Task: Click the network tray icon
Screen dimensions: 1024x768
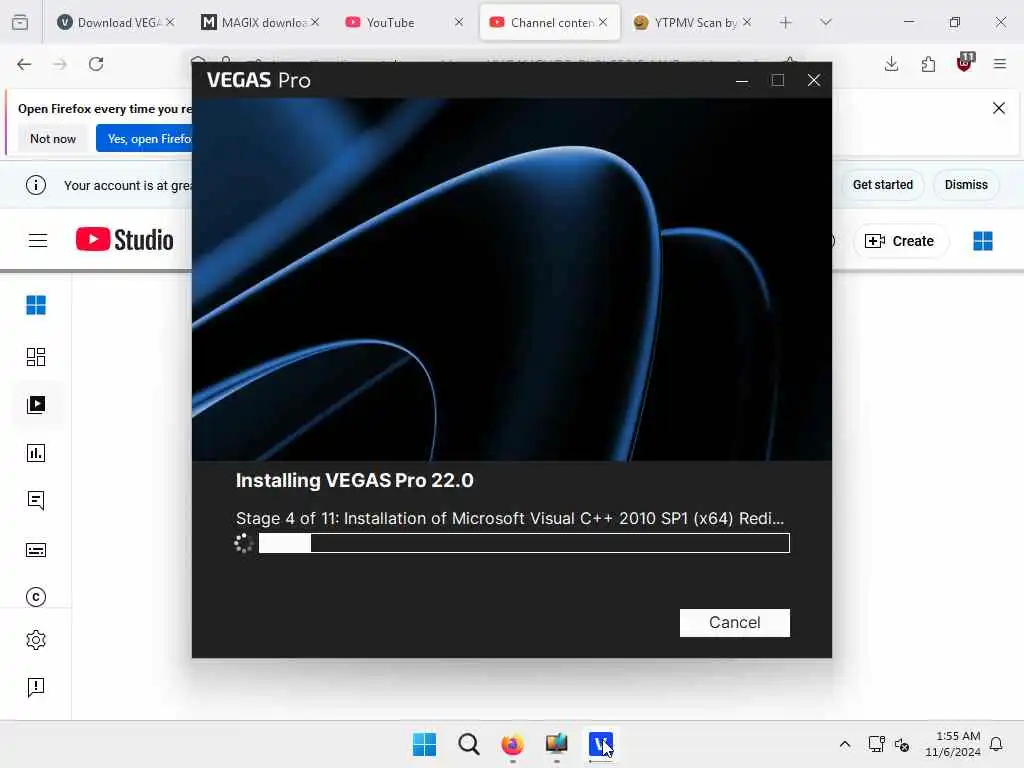Action: pos(876,744)
